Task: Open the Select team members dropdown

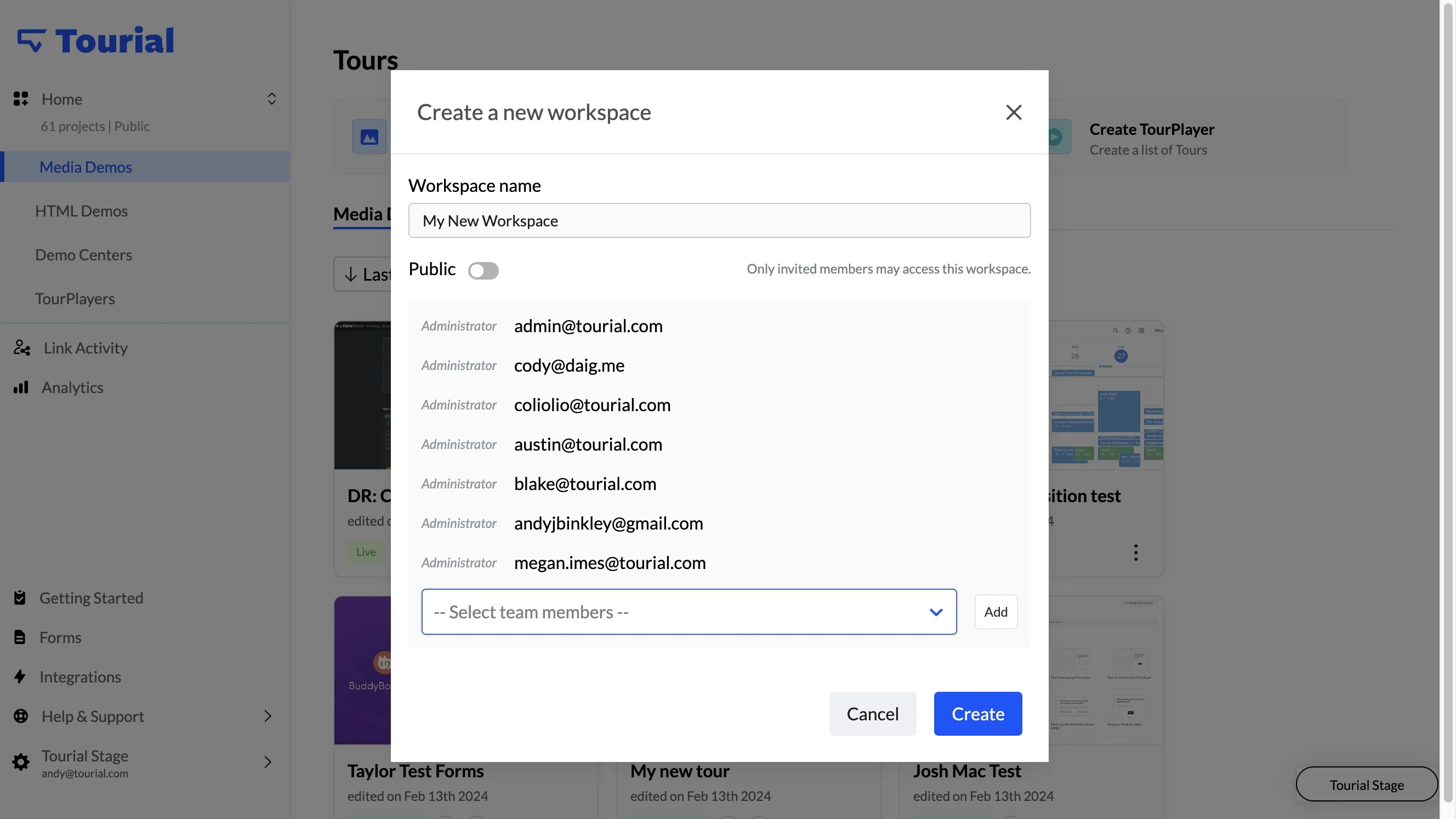Action: (x=689, y=612)
